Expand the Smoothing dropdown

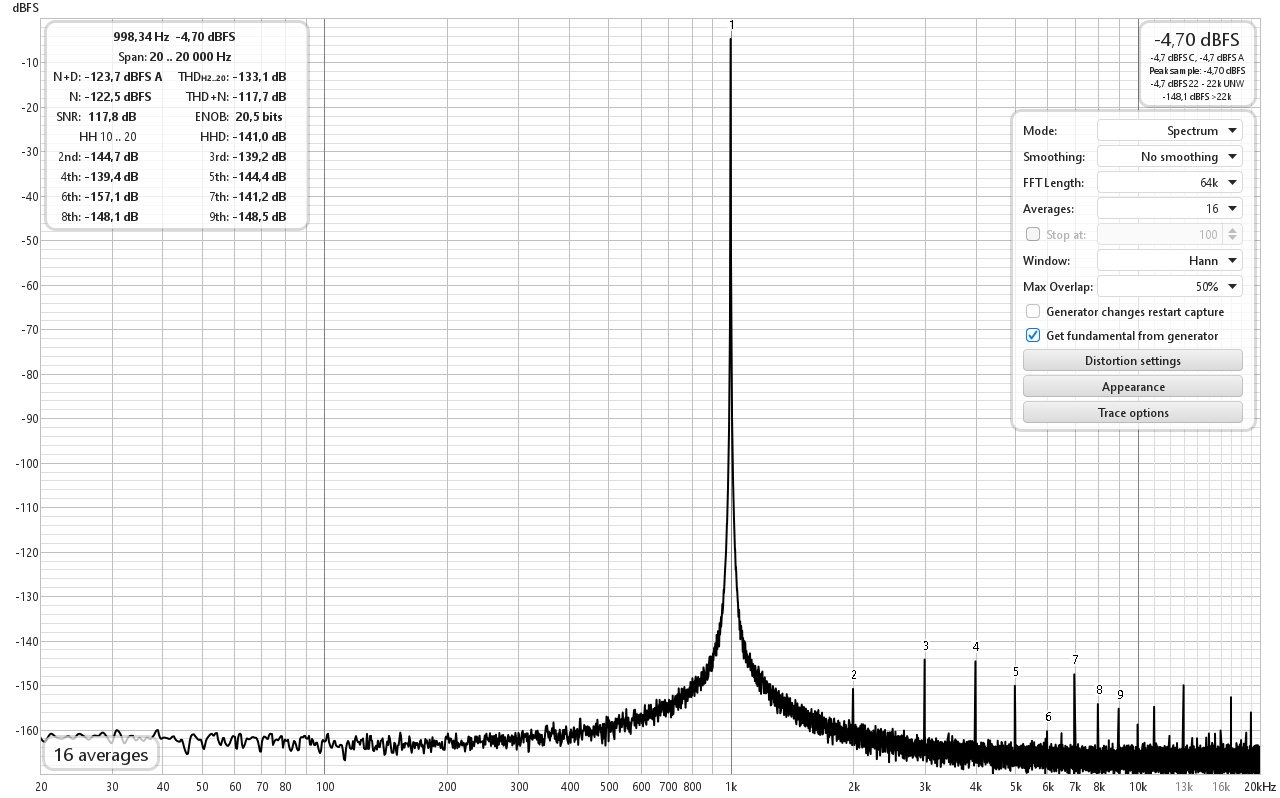pos(1169,157)
